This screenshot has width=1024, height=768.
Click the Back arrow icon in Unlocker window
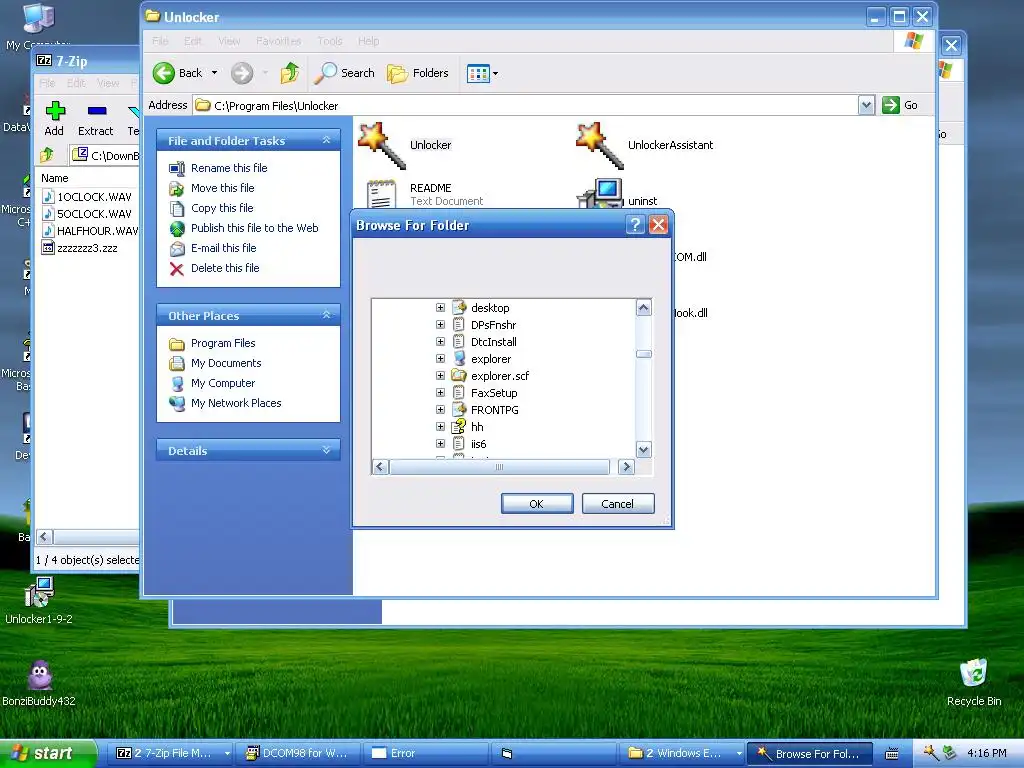click(164, 73)
